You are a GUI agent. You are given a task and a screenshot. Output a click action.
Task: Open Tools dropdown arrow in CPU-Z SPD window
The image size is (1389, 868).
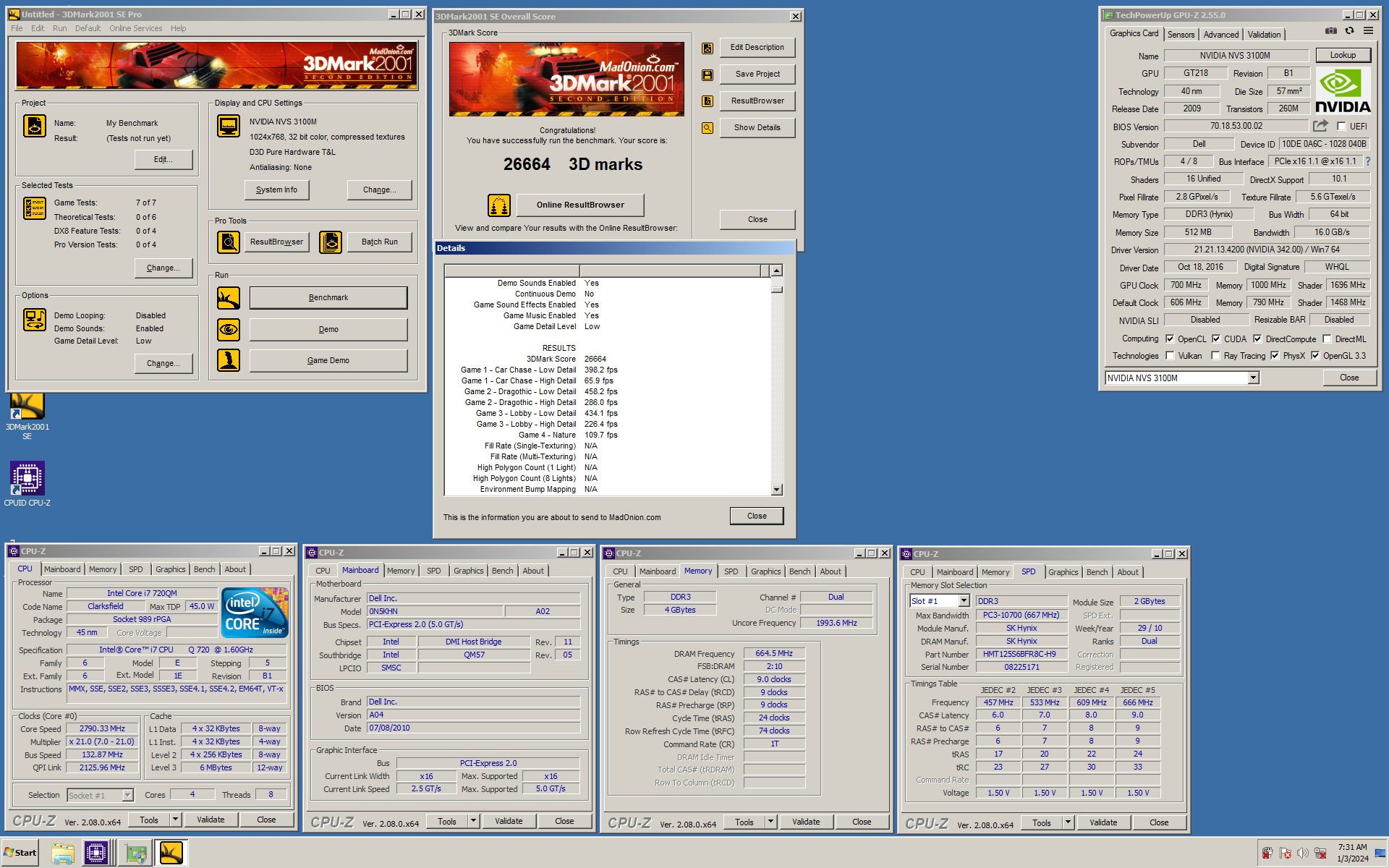[1068, 822]
